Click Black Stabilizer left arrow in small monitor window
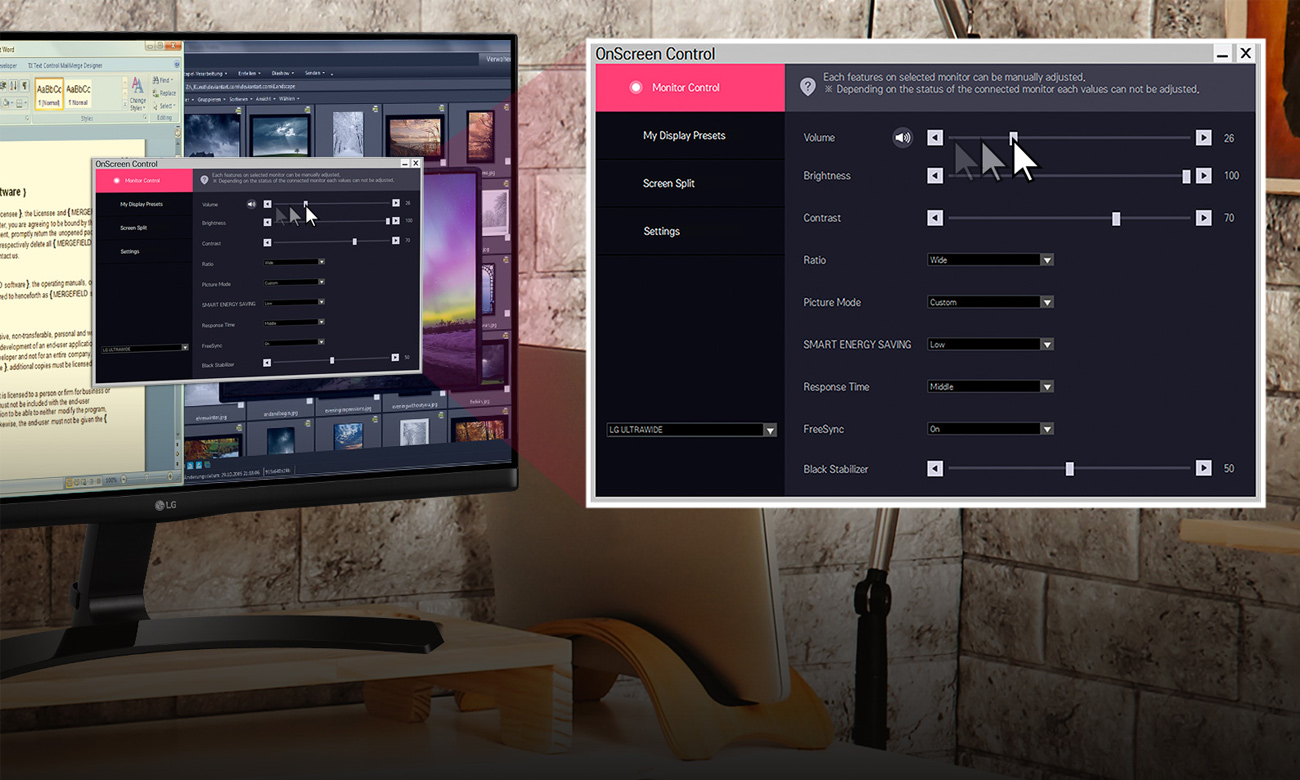 click(x=267, y=363)
